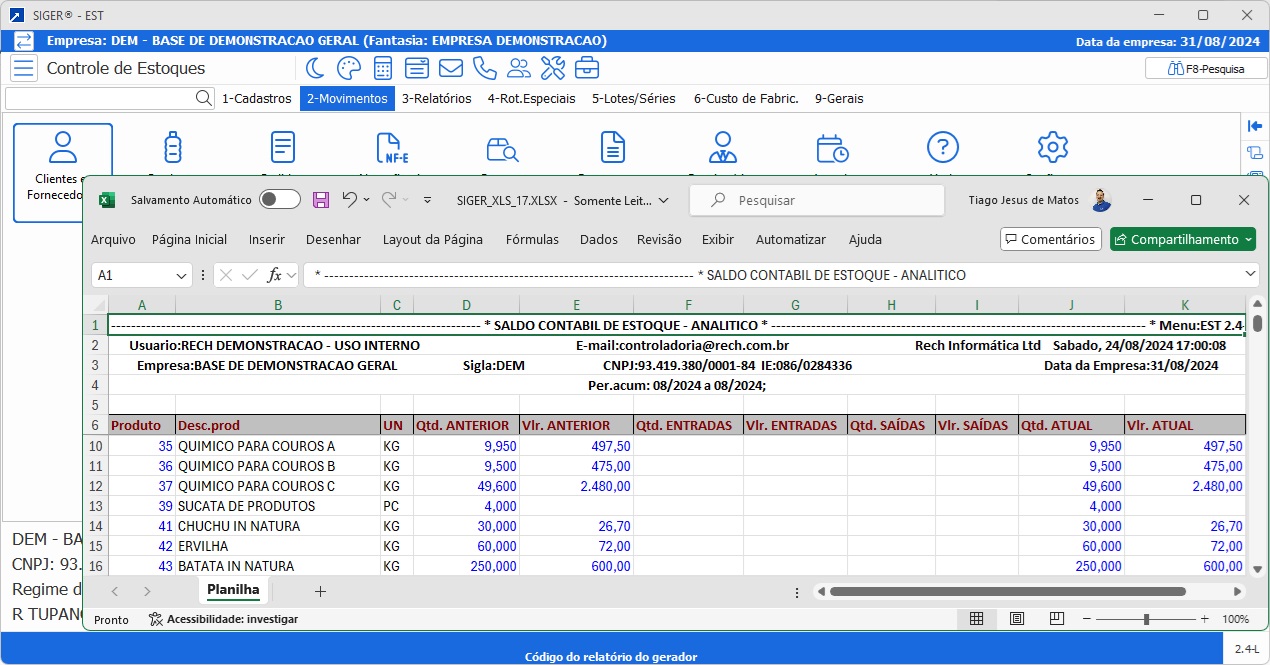Screen dimensions: 1270x665
Task: Open the wrench and screwdriver tools icon
Action: point(553,68)
